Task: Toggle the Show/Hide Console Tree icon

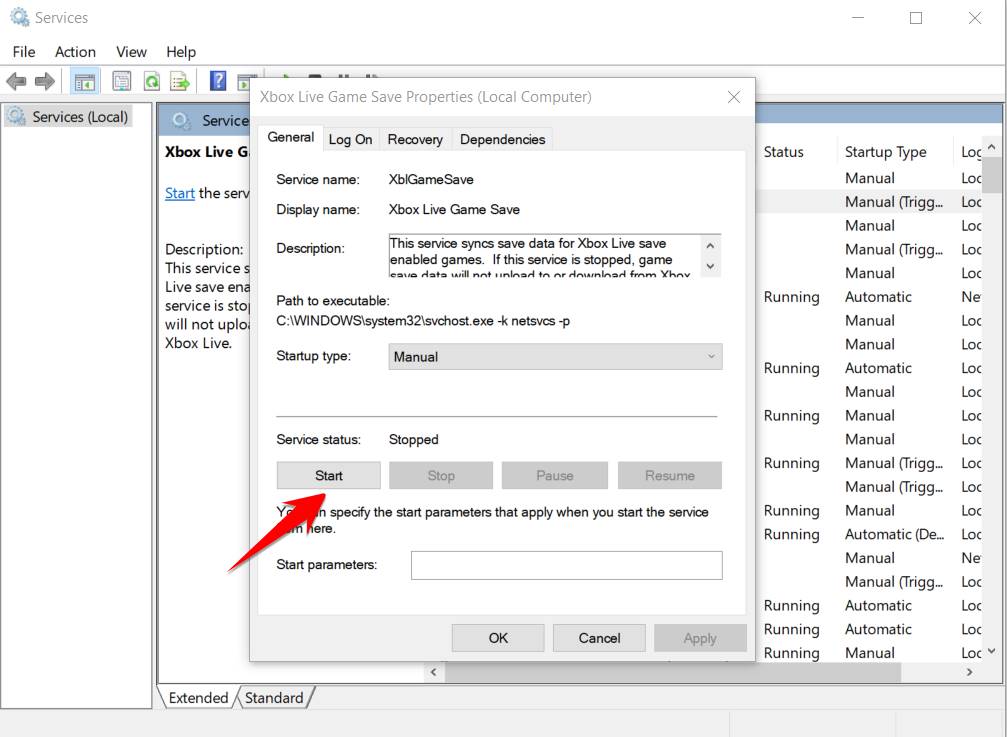Action: pos(85,81)
